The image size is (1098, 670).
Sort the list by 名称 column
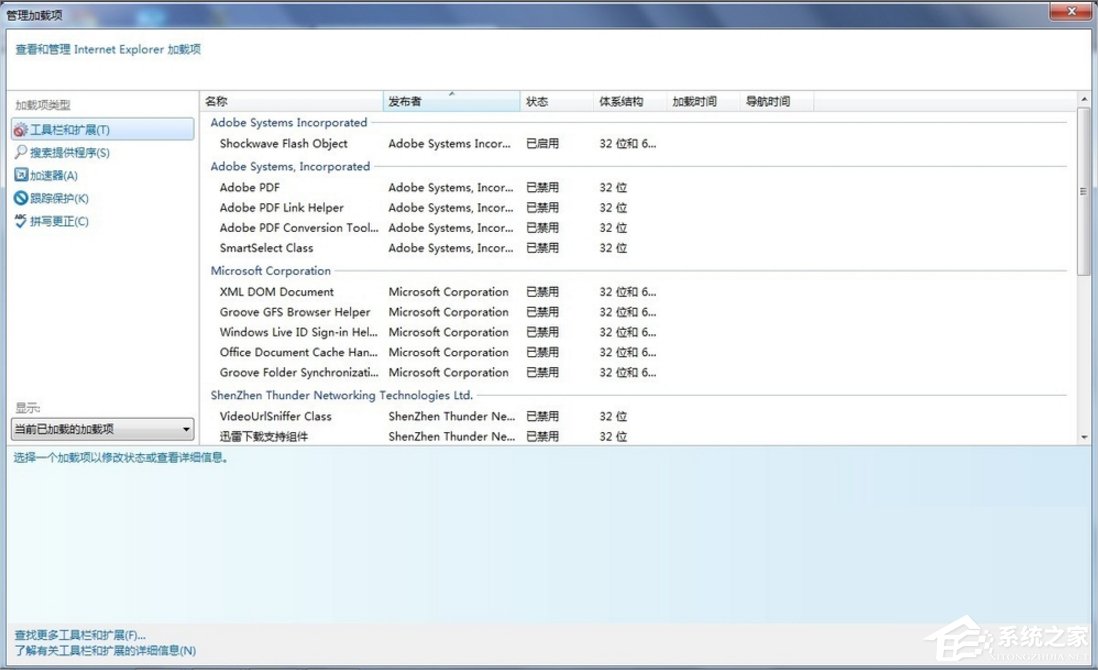[x=215, y=100]
